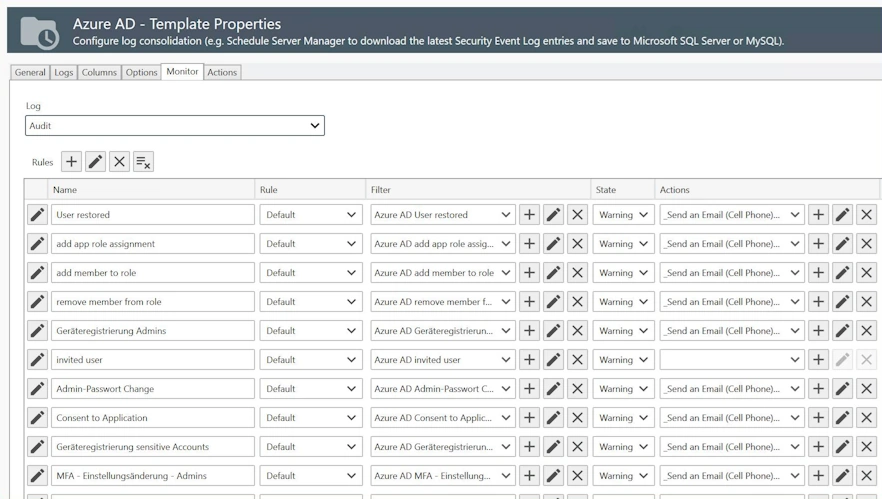882x499 pixels.
Task: Click the Filter column header
Action: (x=478, y=190)
